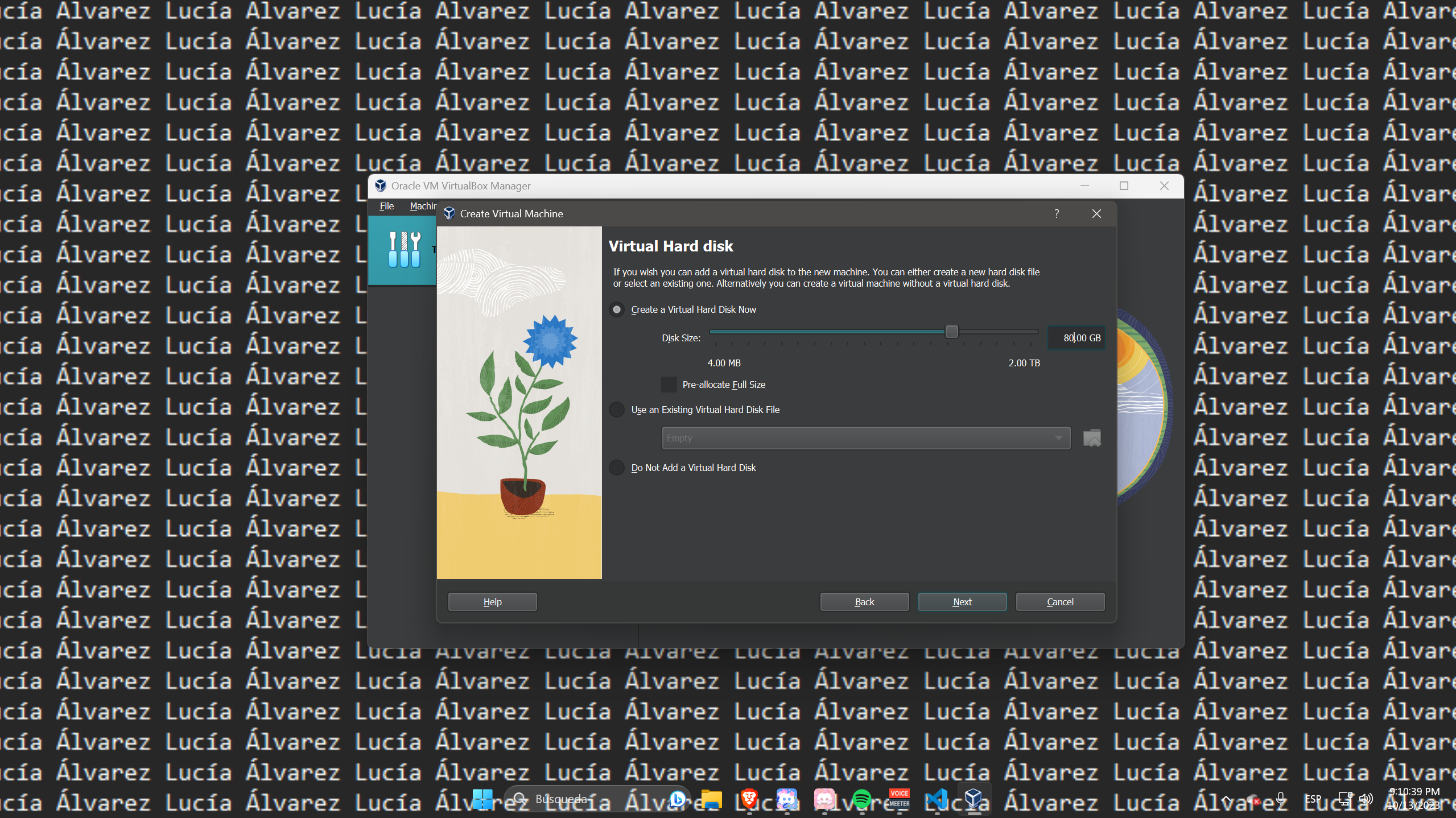Screen dimensions: 1456x818
Task: Click the Disk Size slider handle
Action: coord(951,332)
